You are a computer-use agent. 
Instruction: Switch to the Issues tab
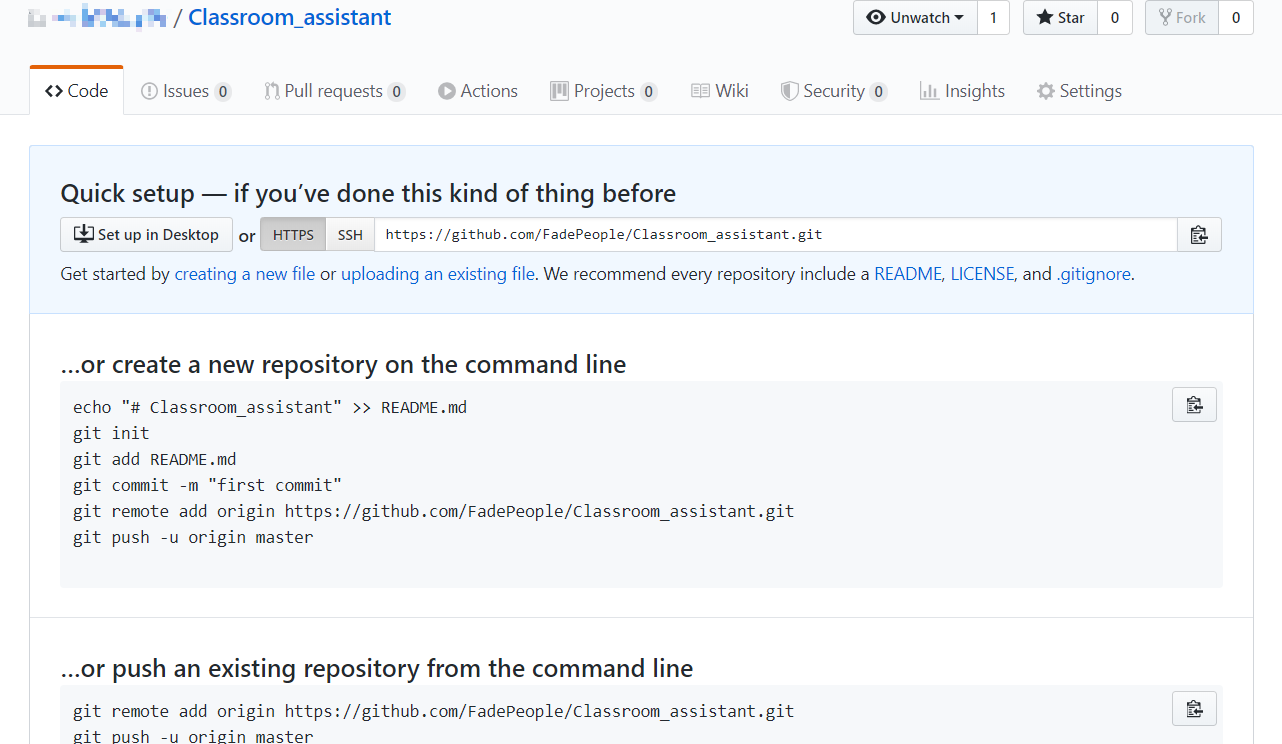pos(186,91)
